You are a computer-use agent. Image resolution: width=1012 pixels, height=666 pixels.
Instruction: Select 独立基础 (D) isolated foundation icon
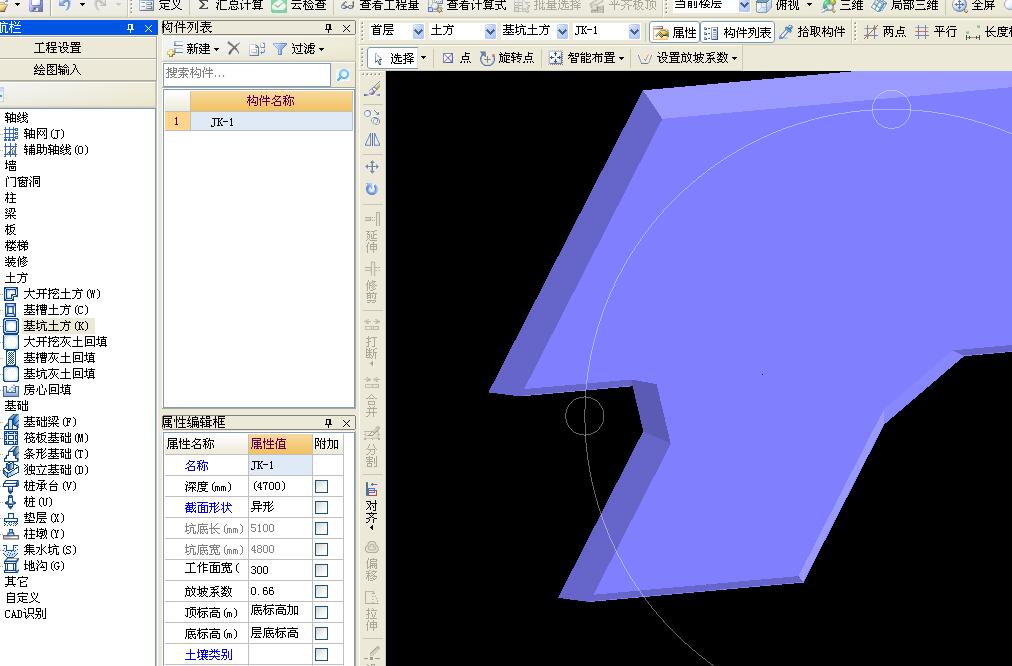(11, 470)
